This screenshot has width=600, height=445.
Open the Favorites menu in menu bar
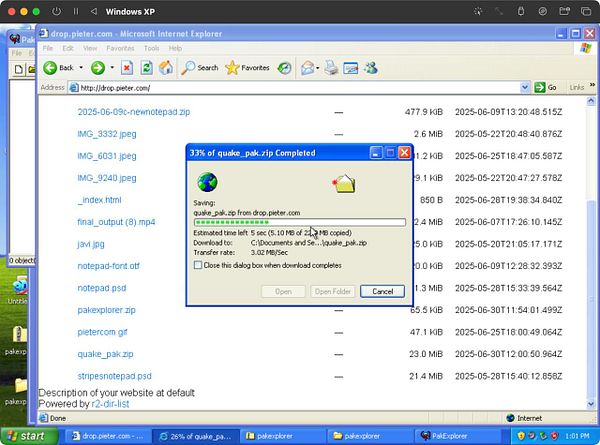(120, 48)
